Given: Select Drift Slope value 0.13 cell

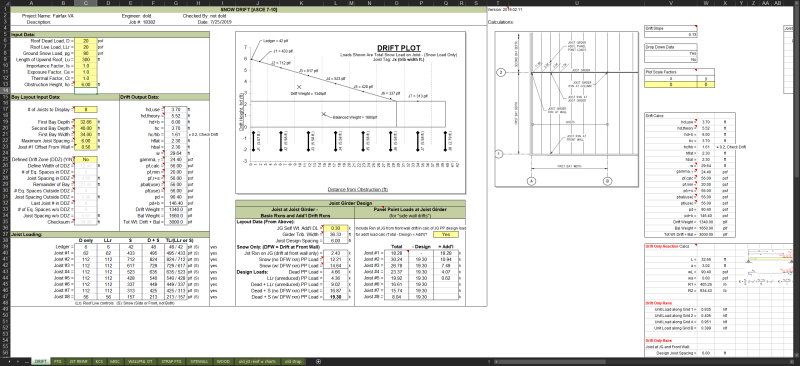Looking at the screenshot, I should click(670, 34).
